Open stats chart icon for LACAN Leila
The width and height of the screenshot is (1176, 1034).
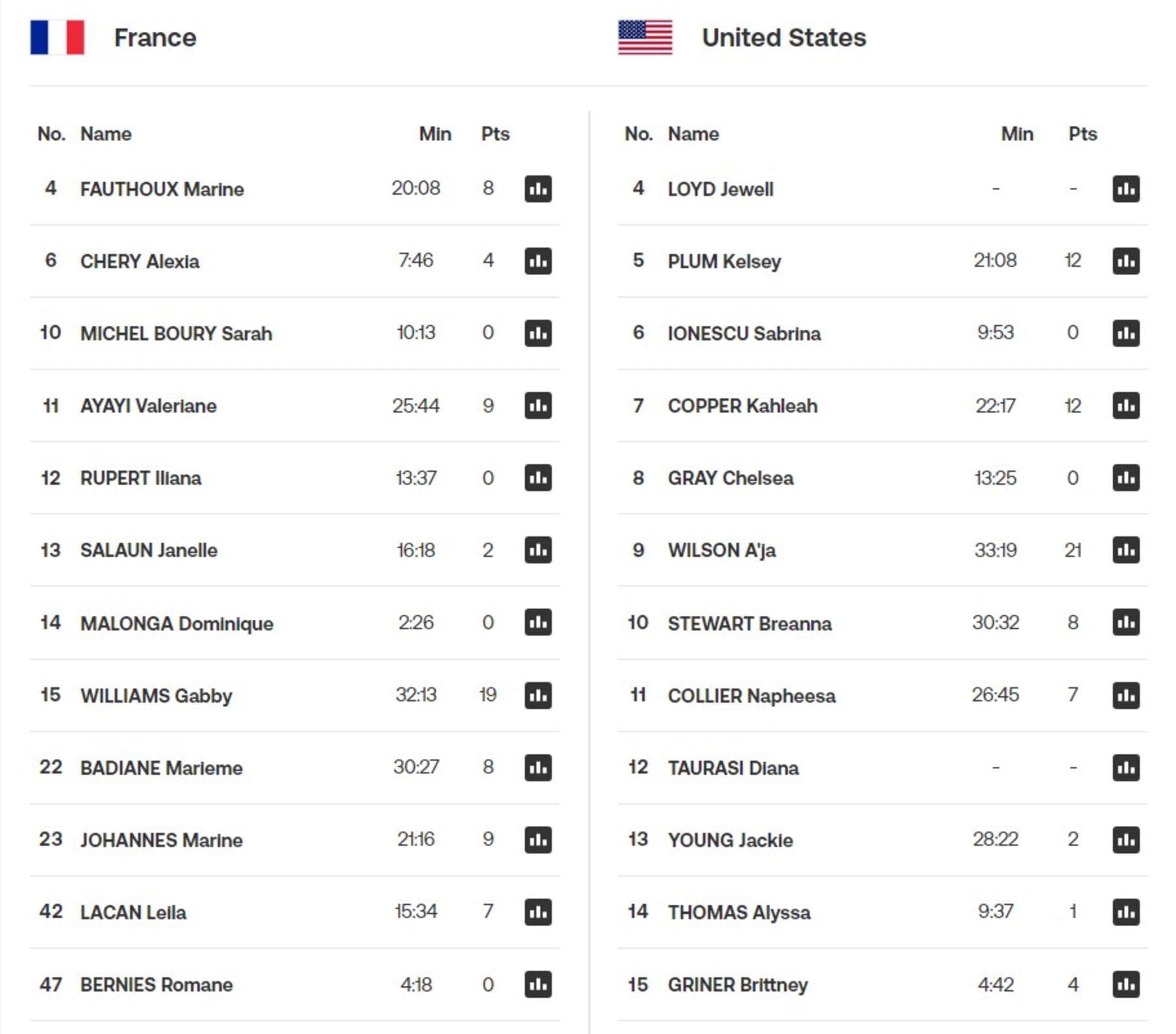pyautogui.click(x=538, y=912)
